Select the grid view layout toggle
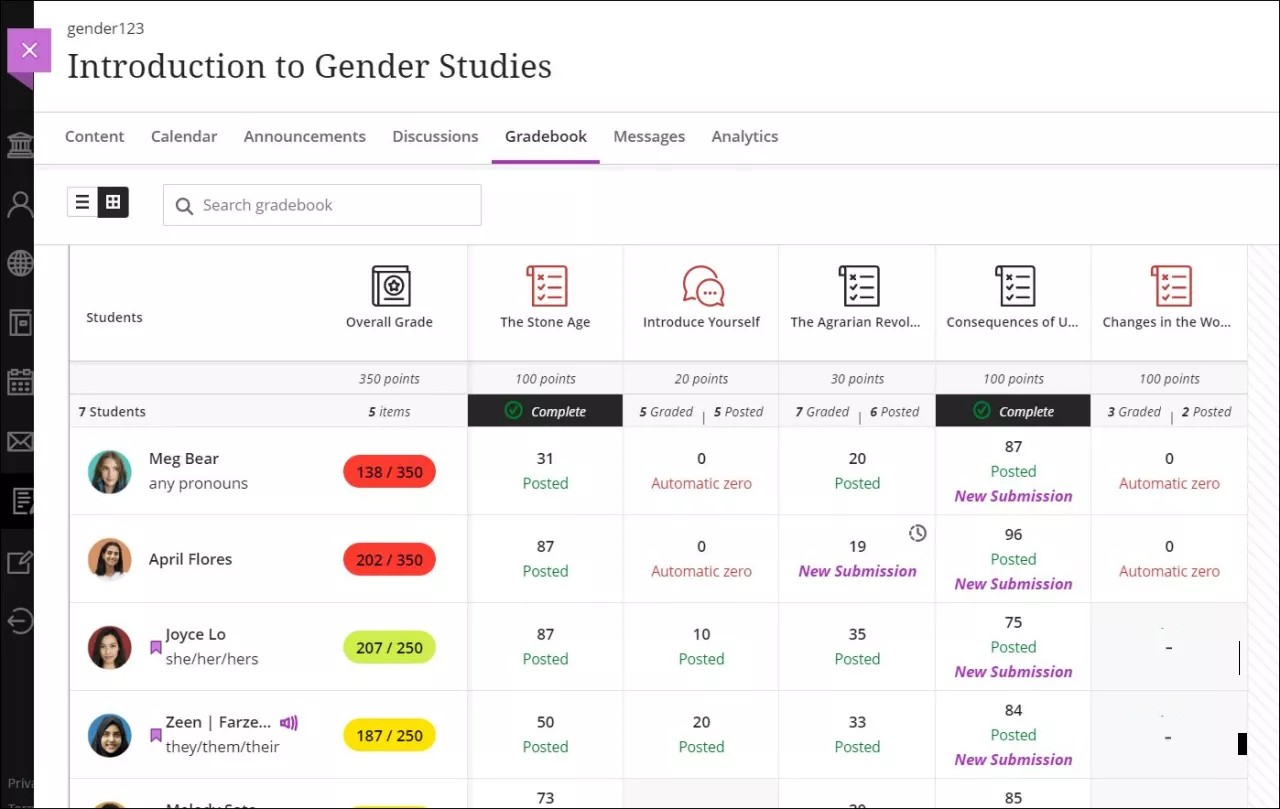Screen dimensions: 1280x809 113,201
